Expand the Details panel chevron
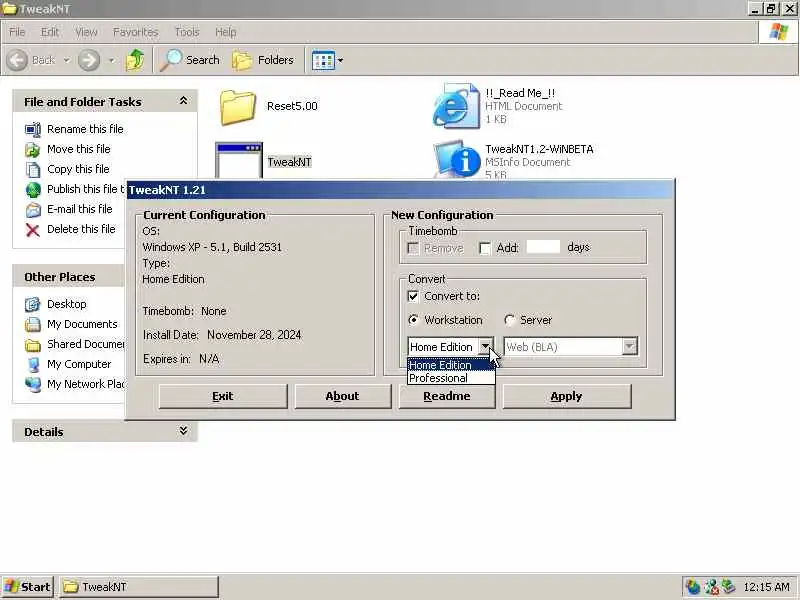 tap(183, 431)
